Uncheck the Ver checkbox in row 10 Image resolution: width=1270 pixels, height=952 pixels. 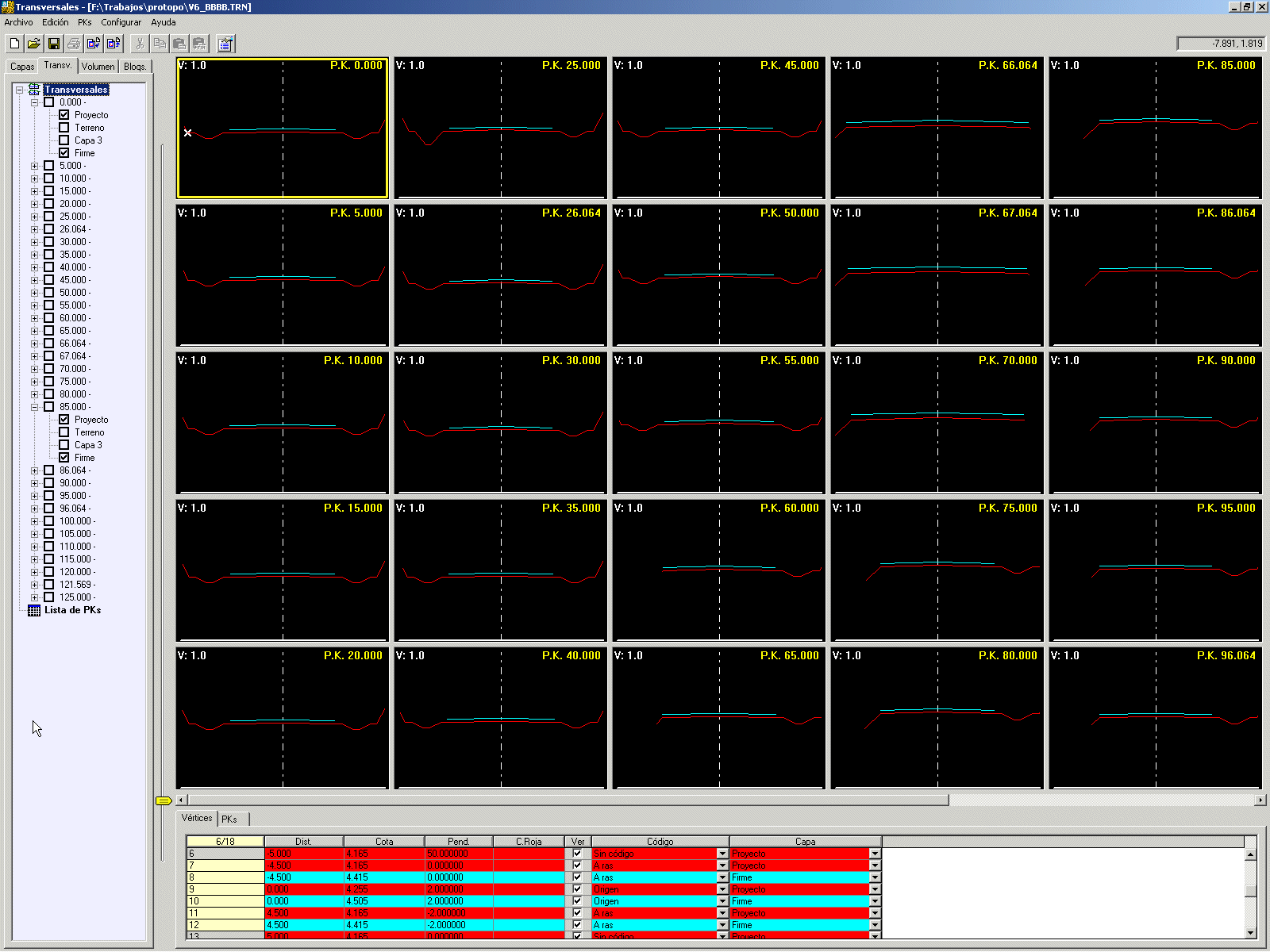pos(577,901)
